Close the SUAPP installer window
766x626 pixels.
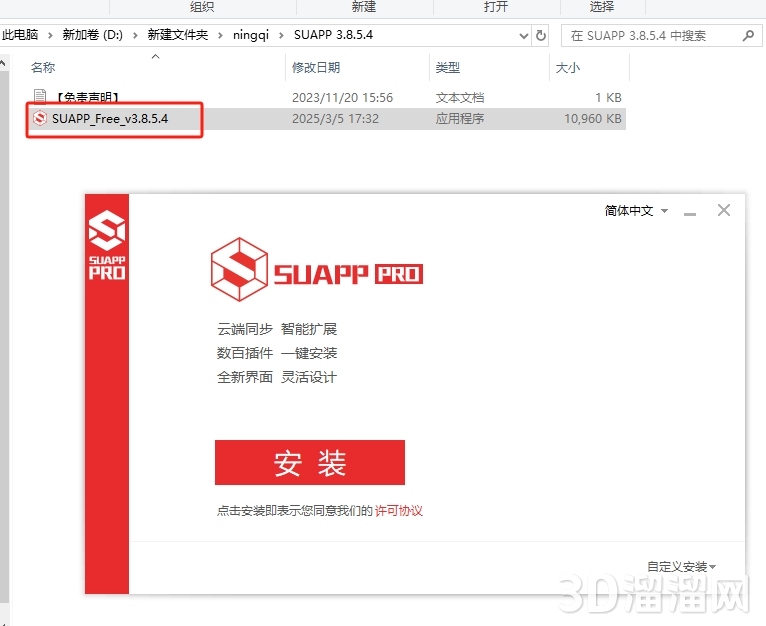coord(724,210)
